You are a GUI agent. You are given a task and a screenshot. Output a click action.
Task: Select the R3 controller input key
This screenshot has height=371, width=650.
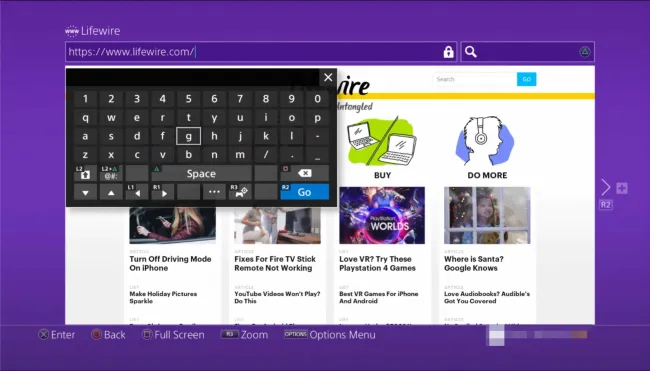pyautogui.click(x=240, y=192)
